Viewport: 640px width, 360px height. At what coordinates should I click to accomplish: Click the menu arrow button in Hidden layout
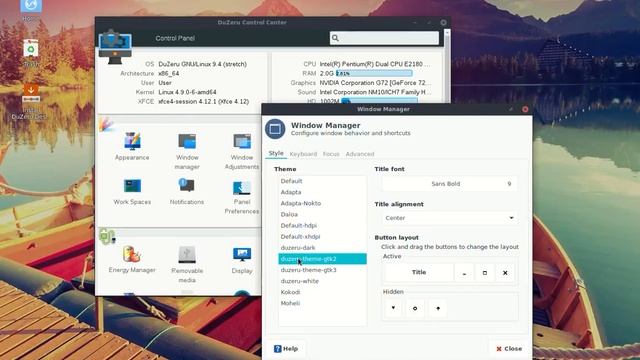coord(393,308)
